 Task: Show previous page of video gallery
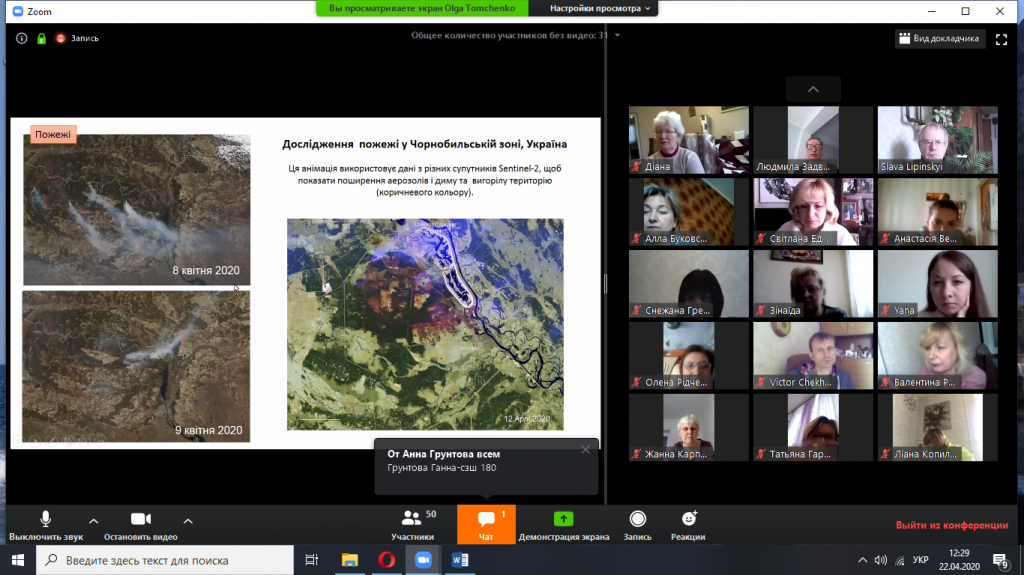point(813,89)
